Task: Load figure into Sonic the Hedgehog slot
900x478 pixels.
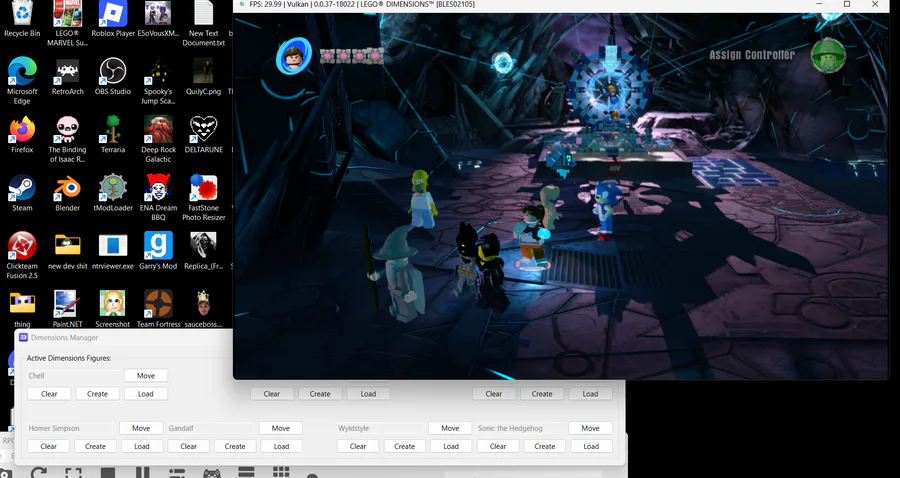Action: (x=591, y=446)
